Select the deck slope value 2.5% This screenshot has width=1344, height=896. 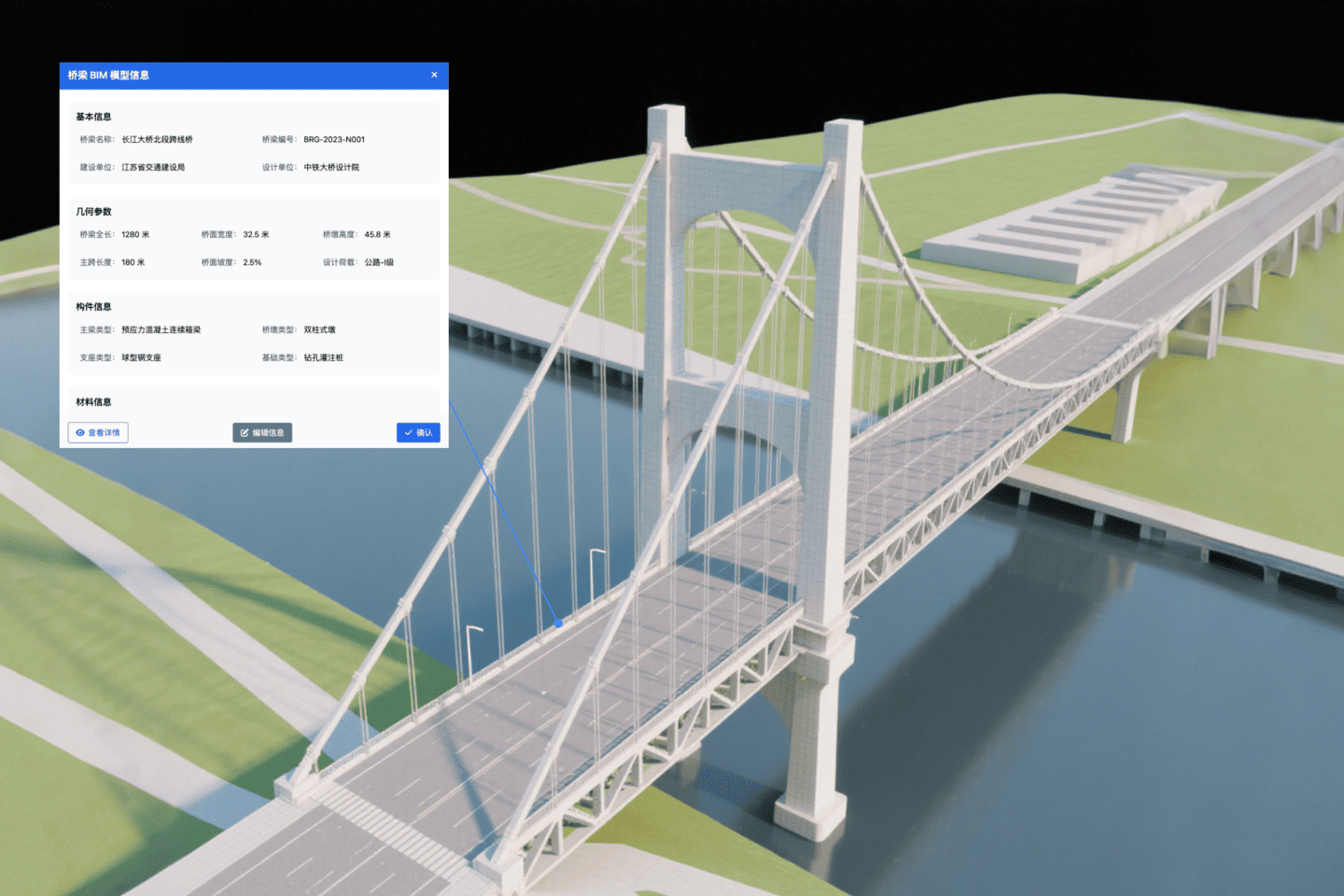pos(252,263)
